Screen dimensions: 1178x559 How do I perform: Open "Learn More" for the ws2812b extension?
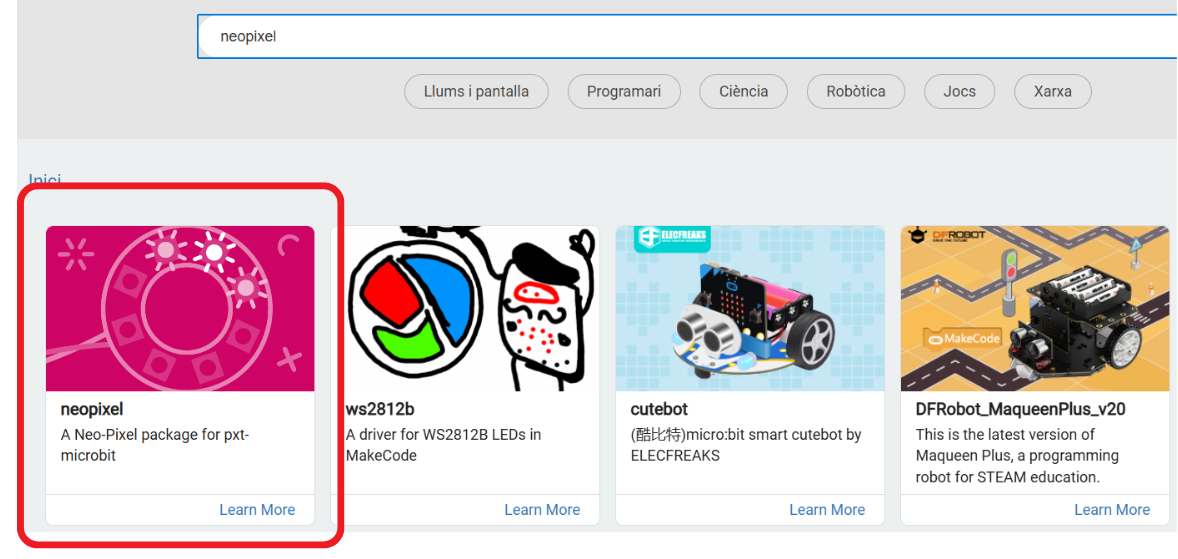click(542, 510)
